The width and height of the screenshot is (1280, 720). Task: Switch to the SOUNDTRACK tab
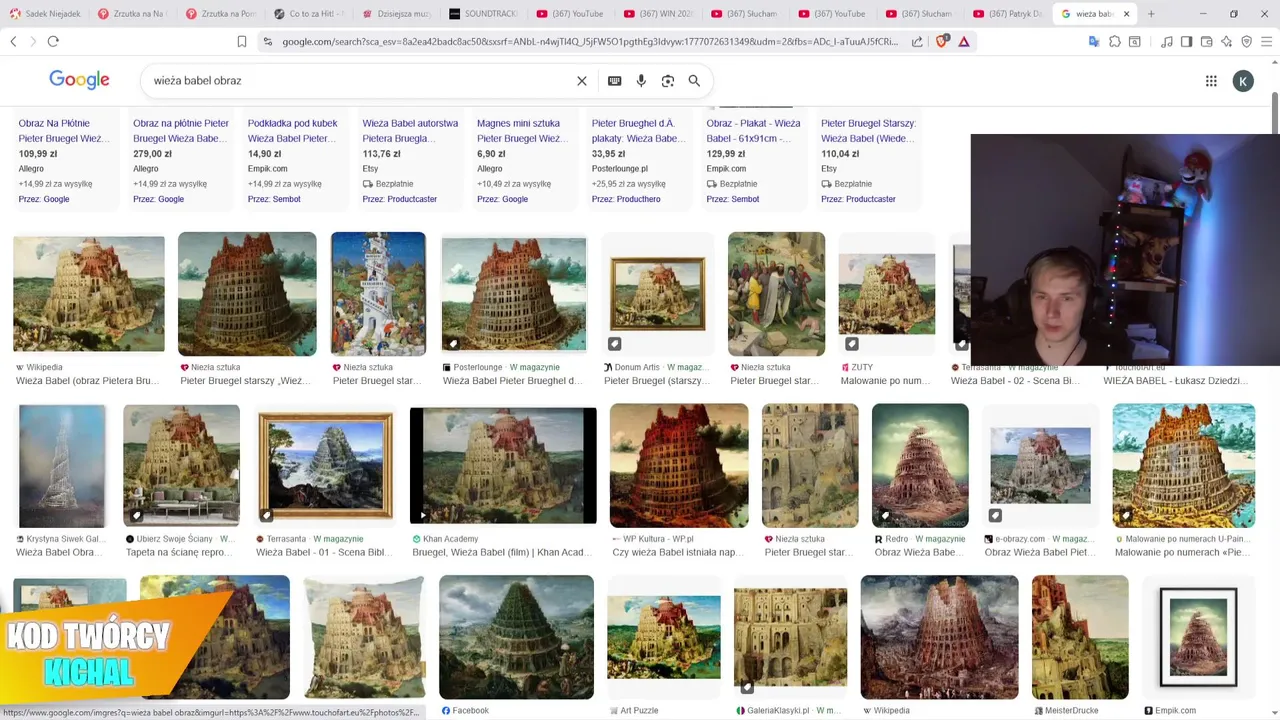click(483, 14)
